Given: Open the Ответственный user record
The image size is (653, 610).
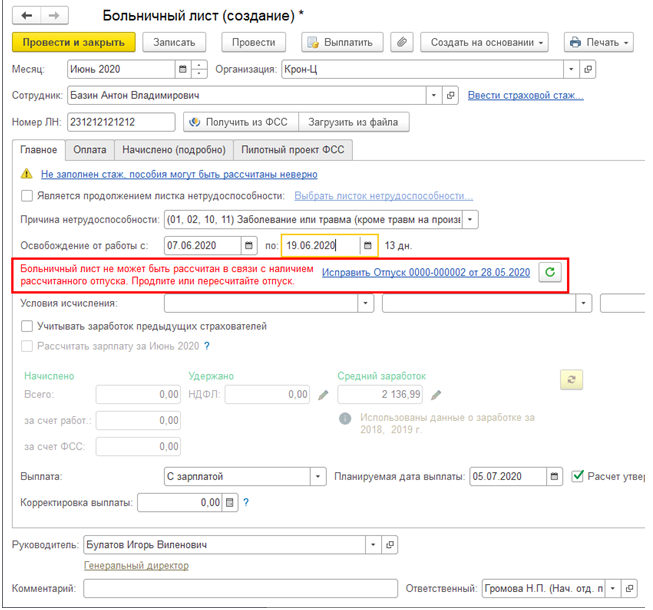Looking at the screenshot, I should point(629,588).
